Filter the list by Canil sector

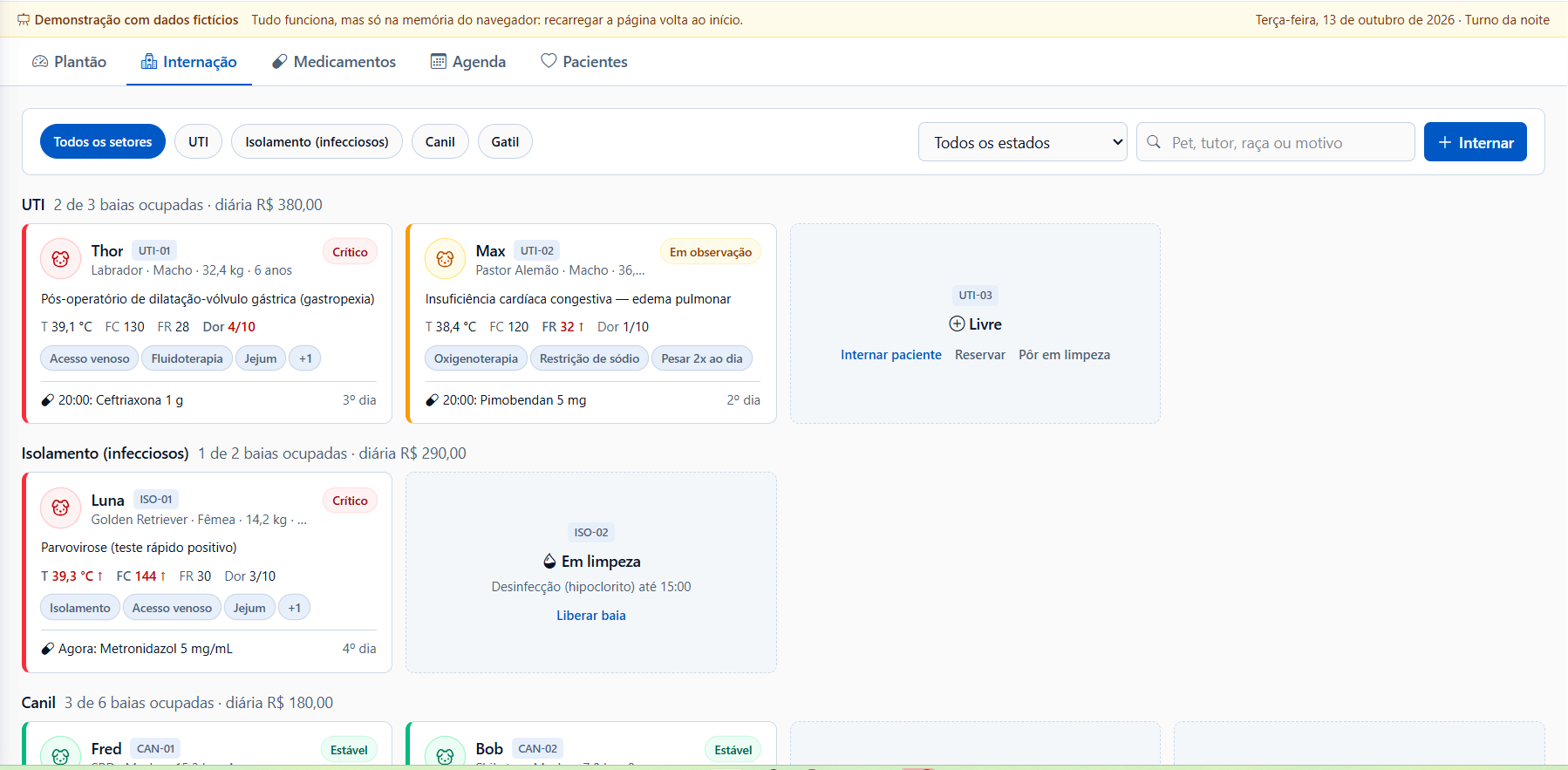pyautogui.click(x=440, y=141)
